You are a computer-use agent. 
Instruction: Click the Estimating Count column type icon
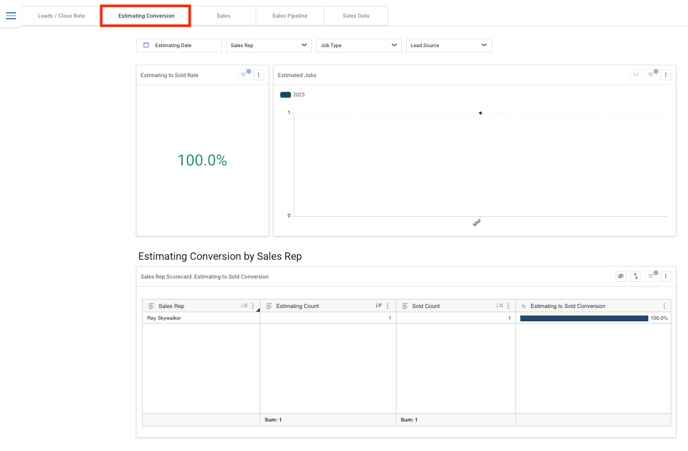[269, 306]
